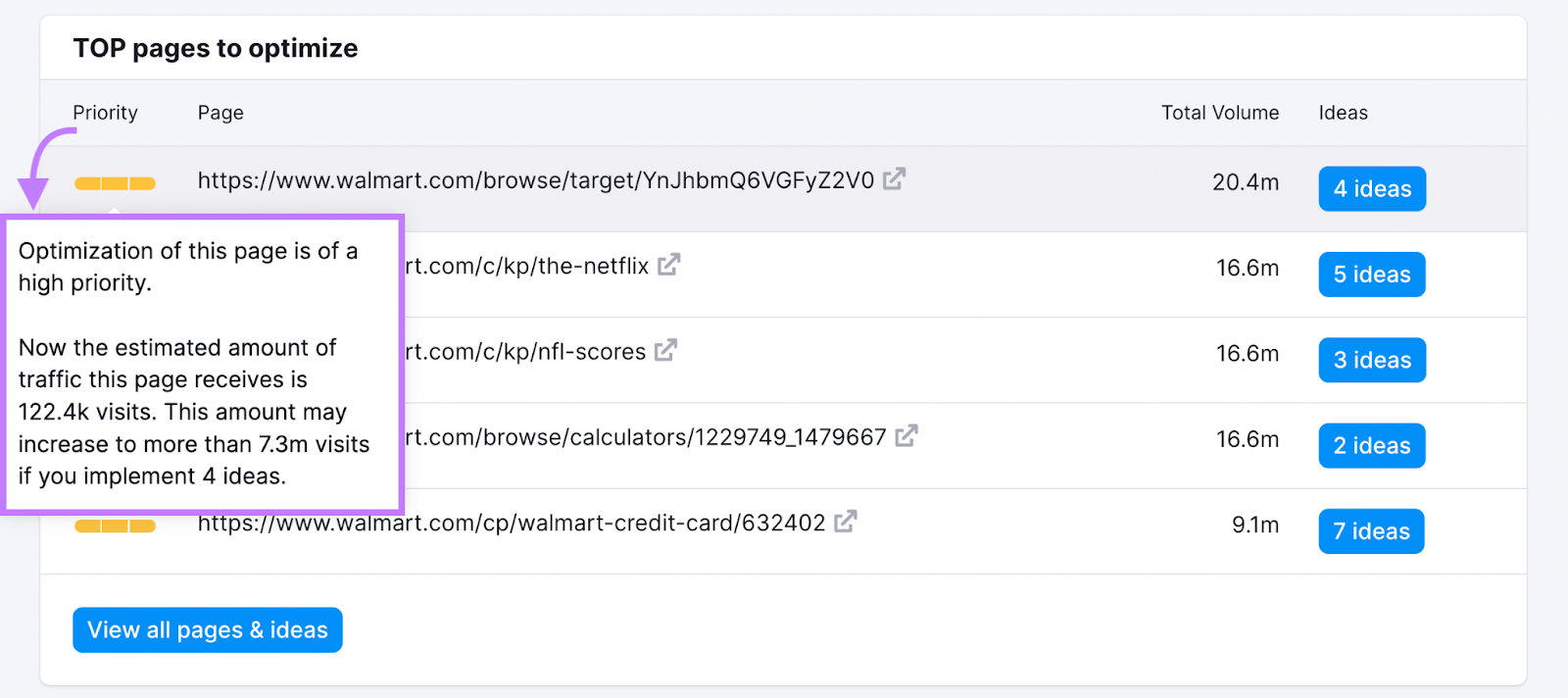Click the 20.4m total volume value
This screenshot has height=698, width=1568.
pyautogui.click(x=1246, y=182)
